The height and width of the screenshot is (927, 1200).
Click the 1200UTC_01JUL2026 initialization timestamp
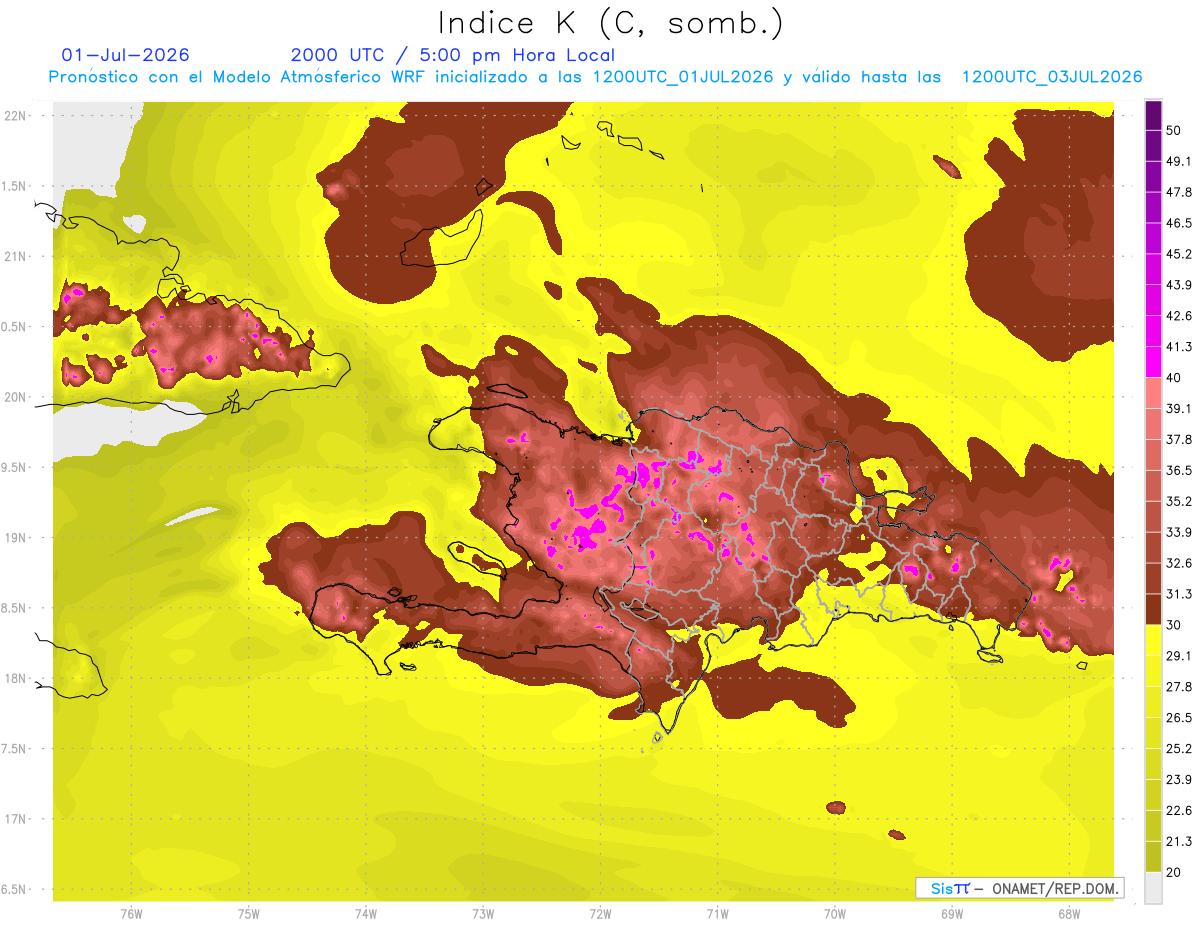coord(683,77)
